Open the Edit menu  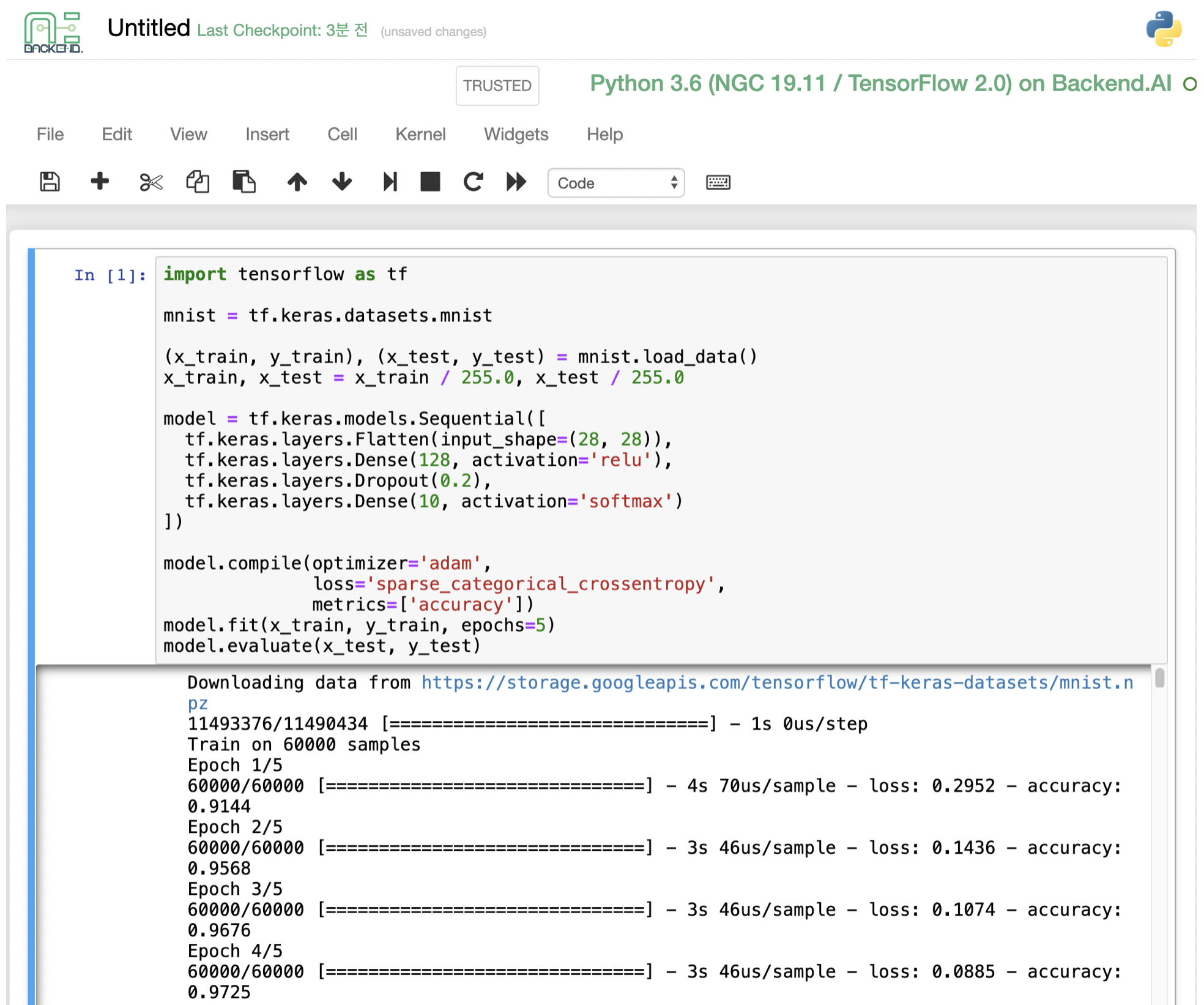117,134
